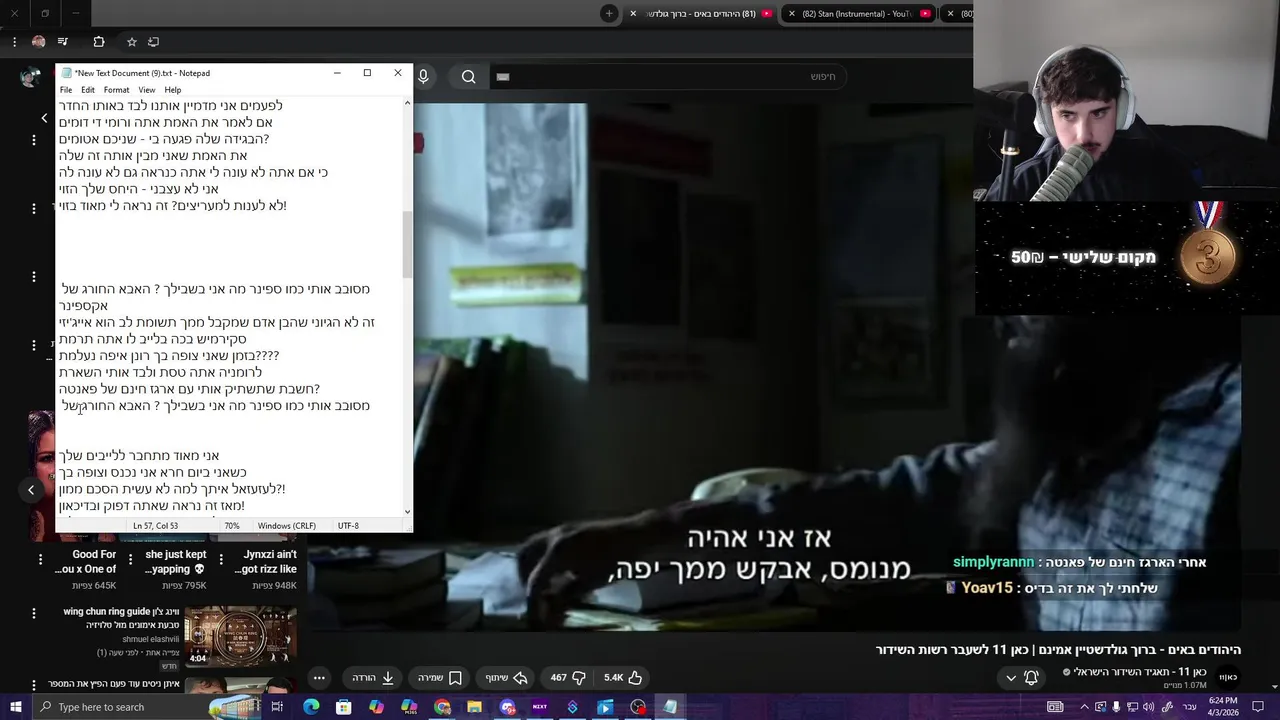Open Discord from the taskbar

(508, 707)
